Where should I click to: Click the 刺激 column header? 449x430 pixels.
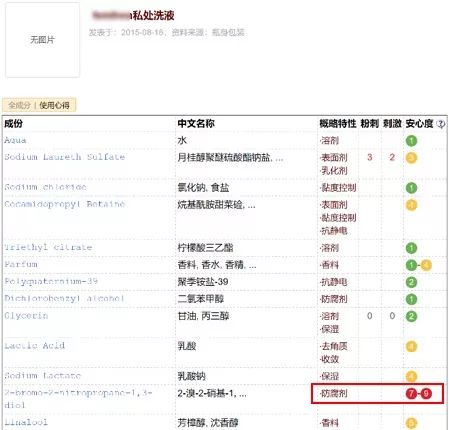392,124
